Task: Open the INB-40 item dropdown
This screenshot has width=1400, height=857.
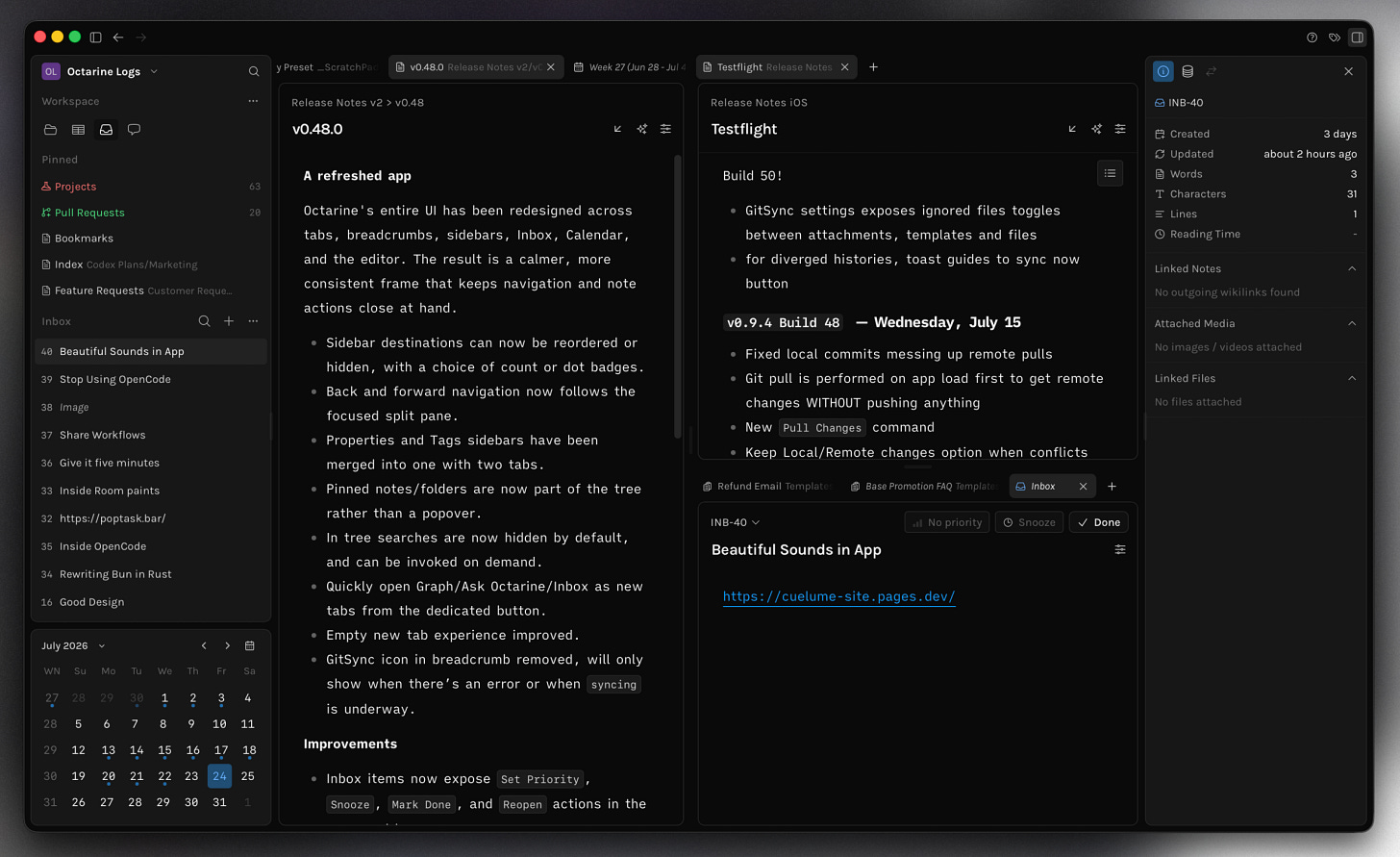Action: pos(735,522)
